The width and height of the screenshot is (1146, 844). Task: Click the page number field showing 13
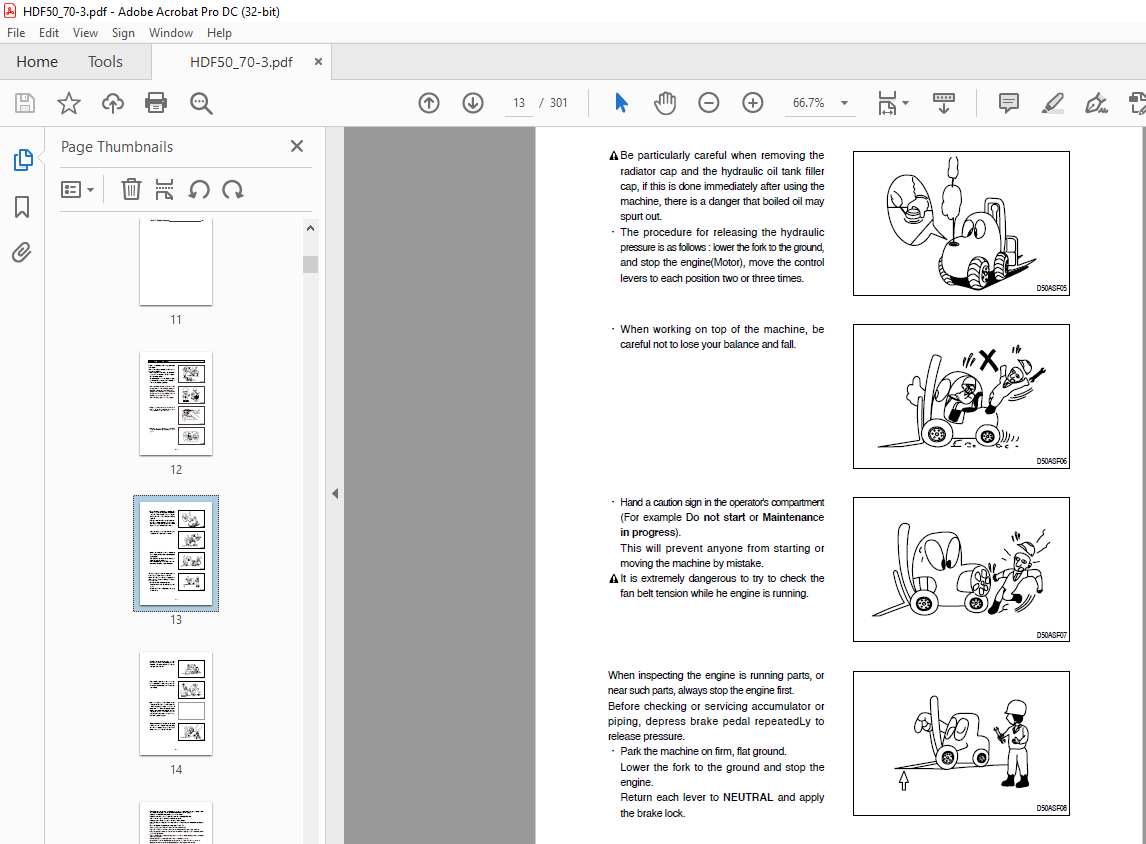519,103
